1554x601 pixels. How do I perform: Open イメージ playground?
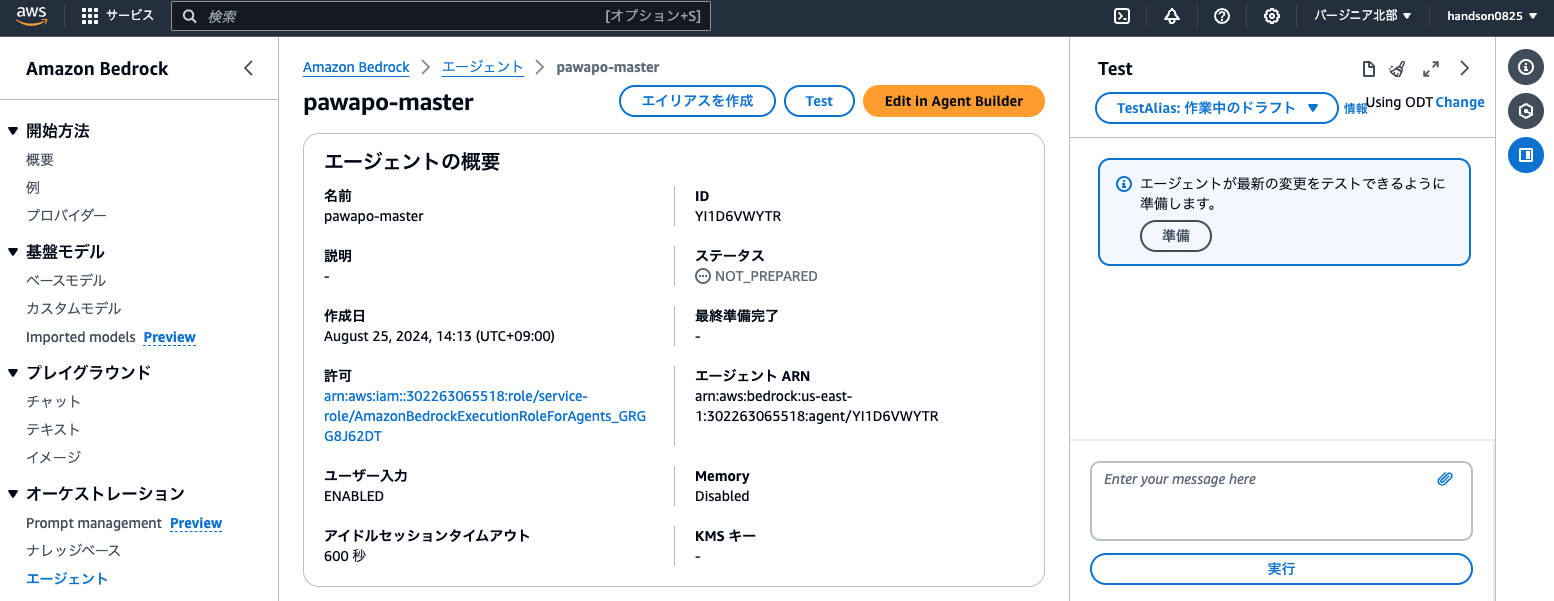click(53, 458)
